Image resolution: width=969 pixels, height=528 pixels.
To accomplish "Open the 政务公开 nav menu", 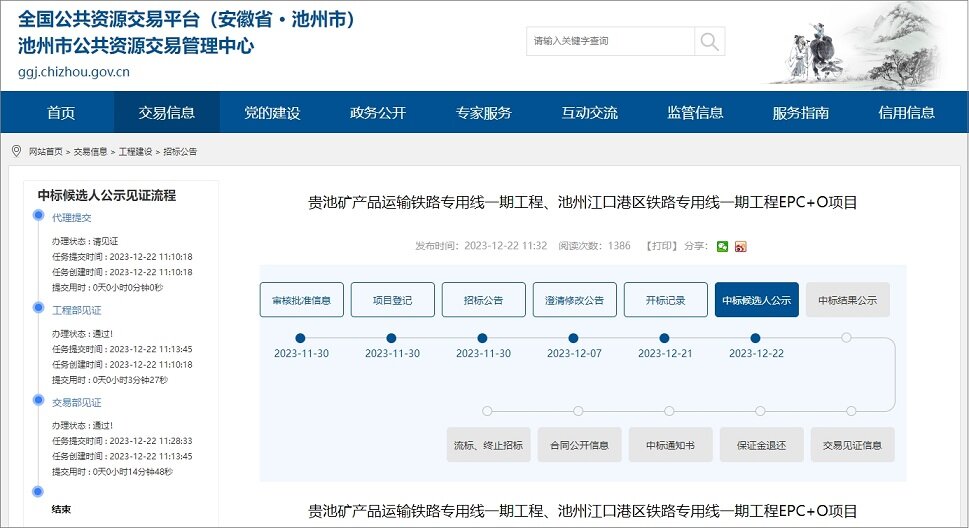I will pos(378,113).
